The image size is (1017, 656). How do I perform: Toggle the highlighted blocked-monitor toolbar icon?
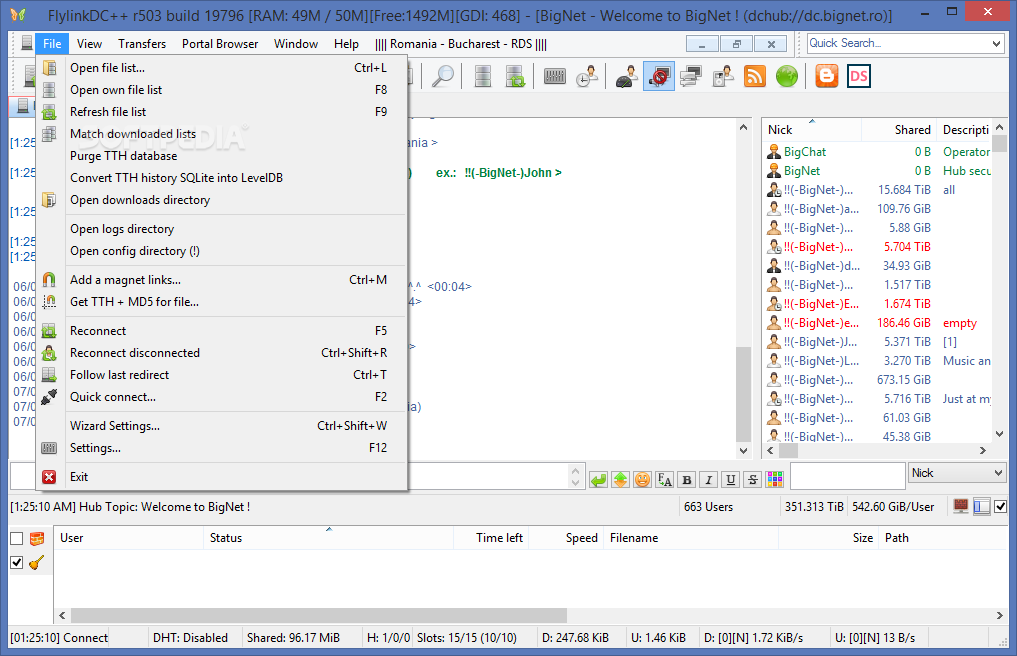coord(659,76)
